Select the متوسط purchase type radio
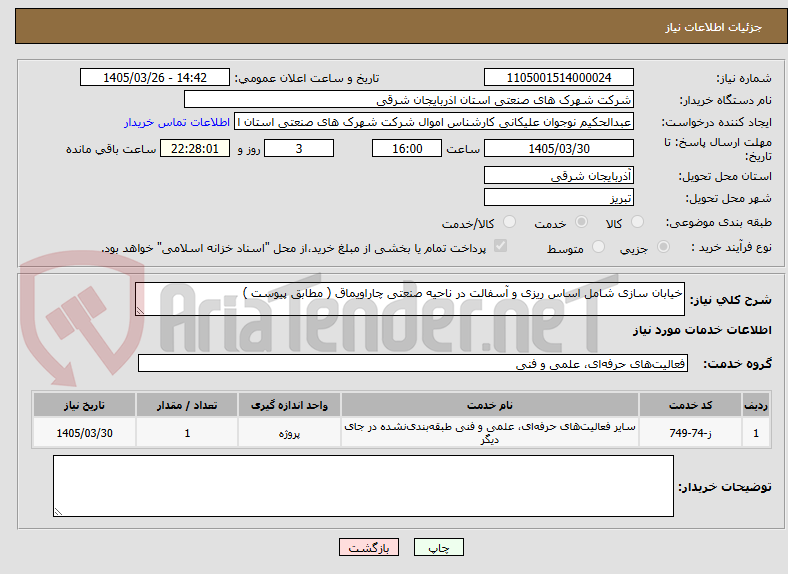788x574 pixels. 598,246
